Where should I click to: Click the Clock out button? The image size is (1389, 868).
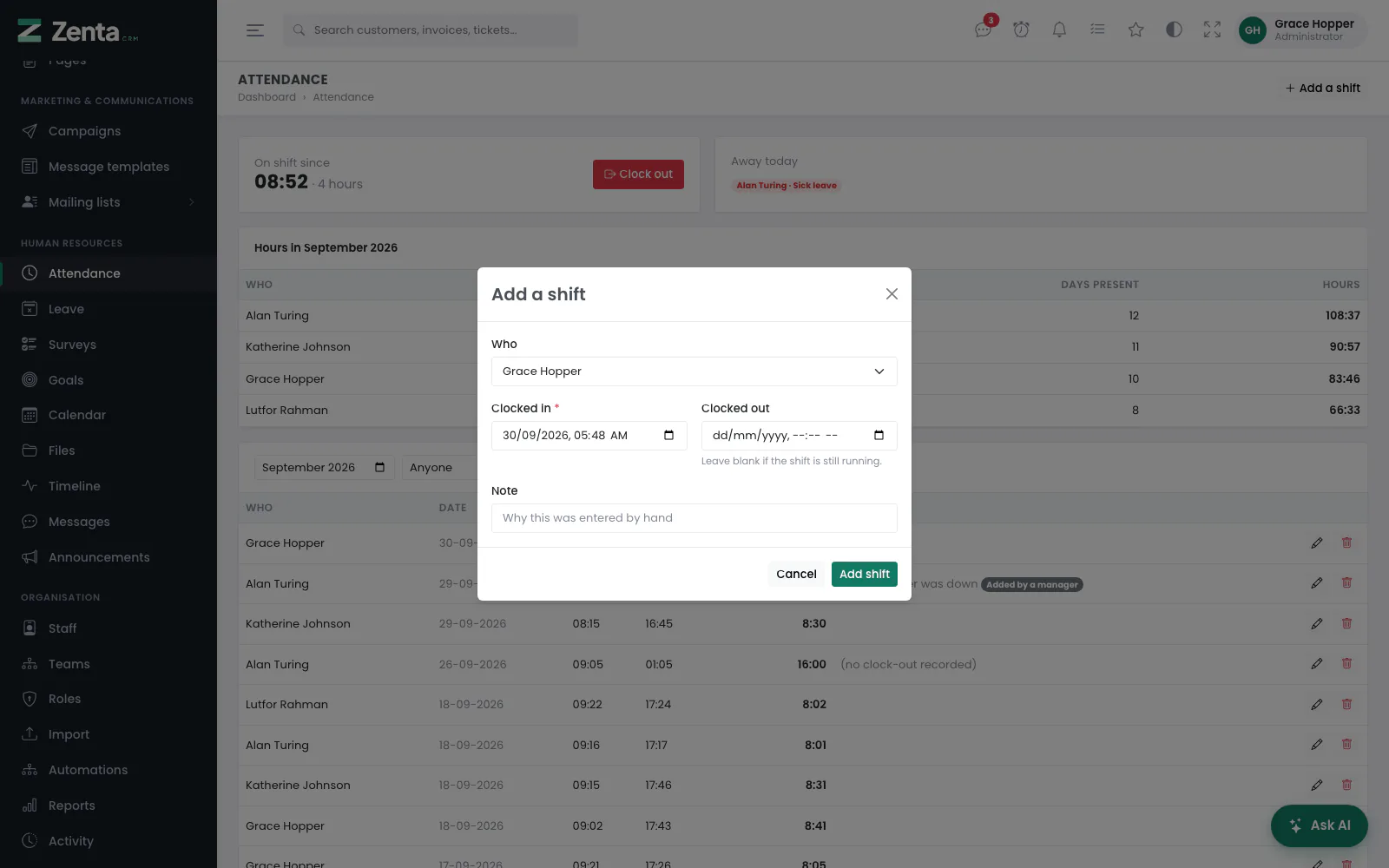[x=638, y=174]
